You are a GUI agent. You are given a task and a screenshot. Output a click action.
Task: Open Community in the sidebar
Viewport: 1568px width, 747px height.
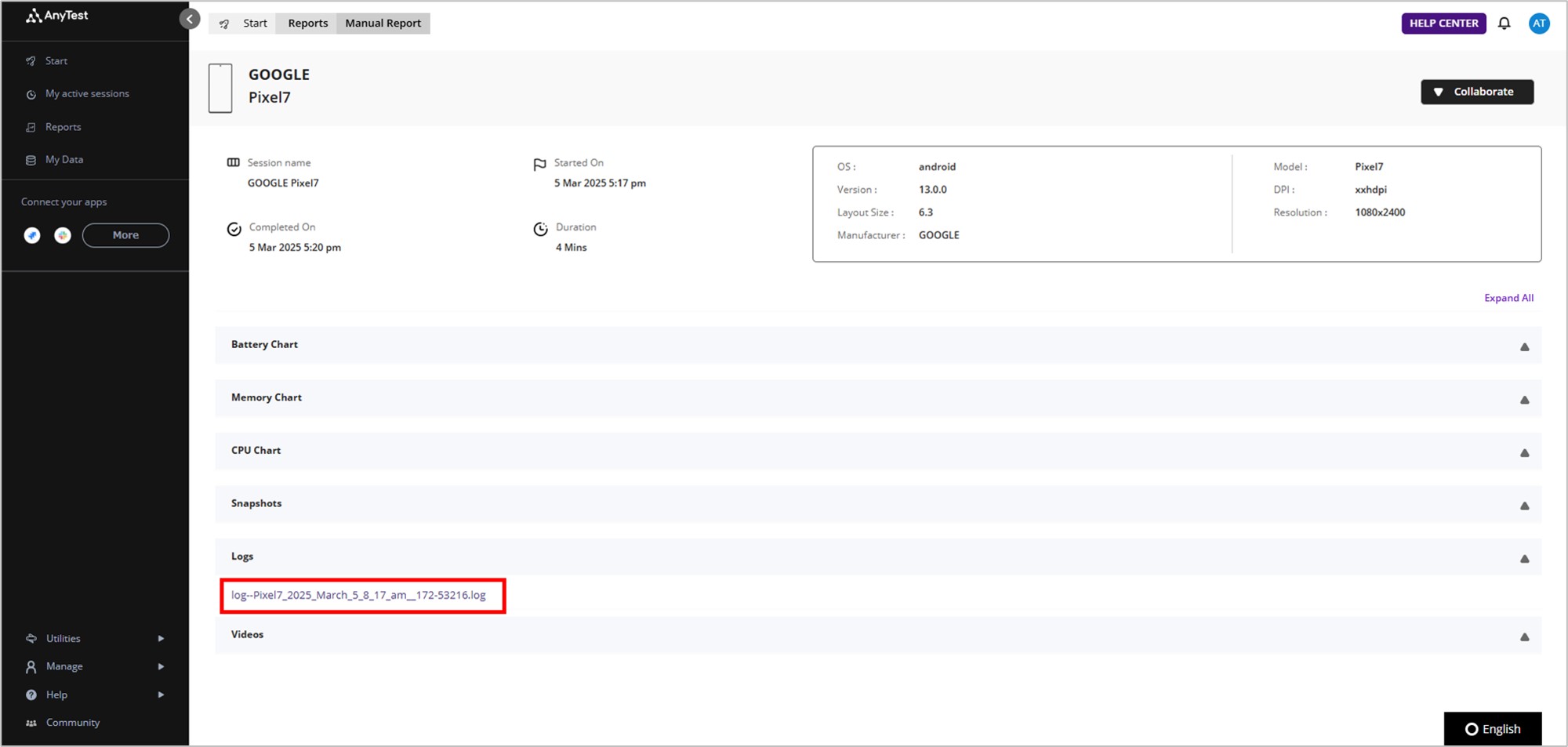[x=73, y=723]
